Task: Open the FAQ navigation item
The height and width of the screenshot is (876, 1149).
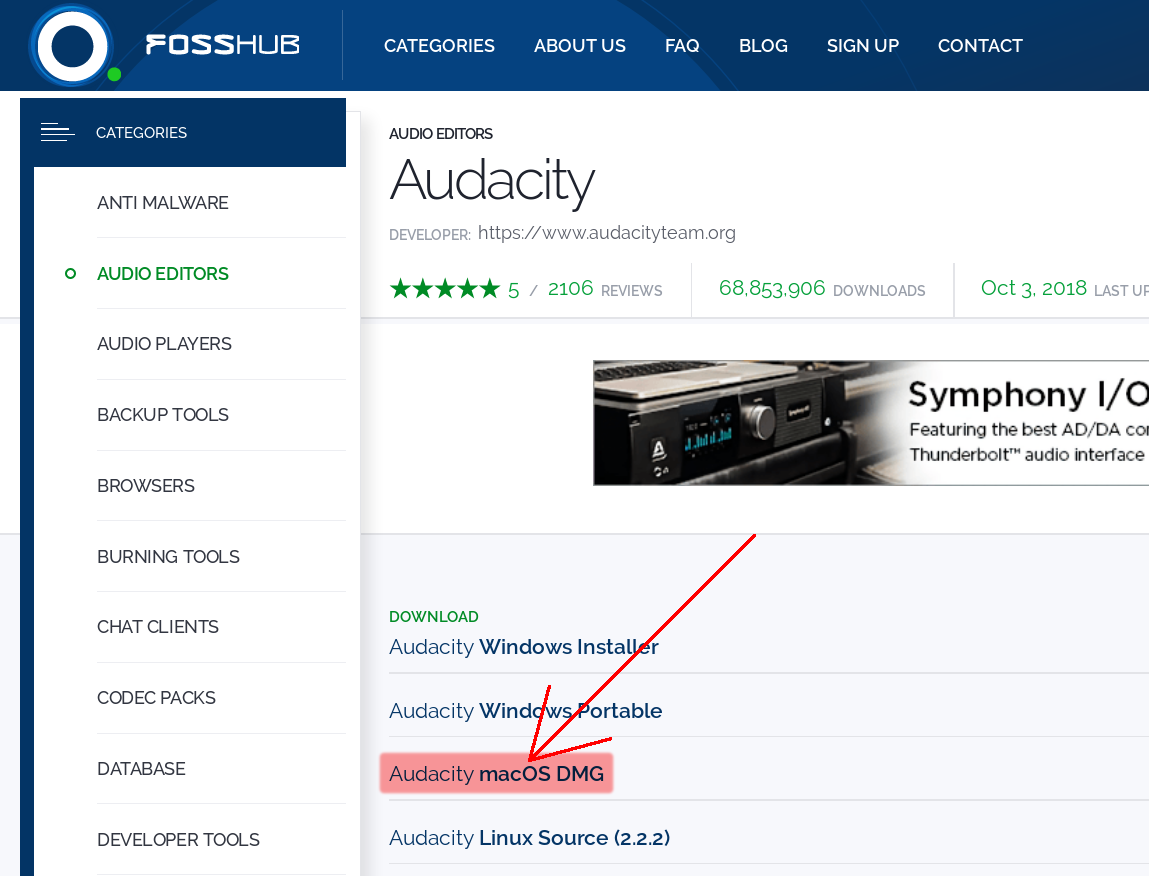Action: point(682,45)
